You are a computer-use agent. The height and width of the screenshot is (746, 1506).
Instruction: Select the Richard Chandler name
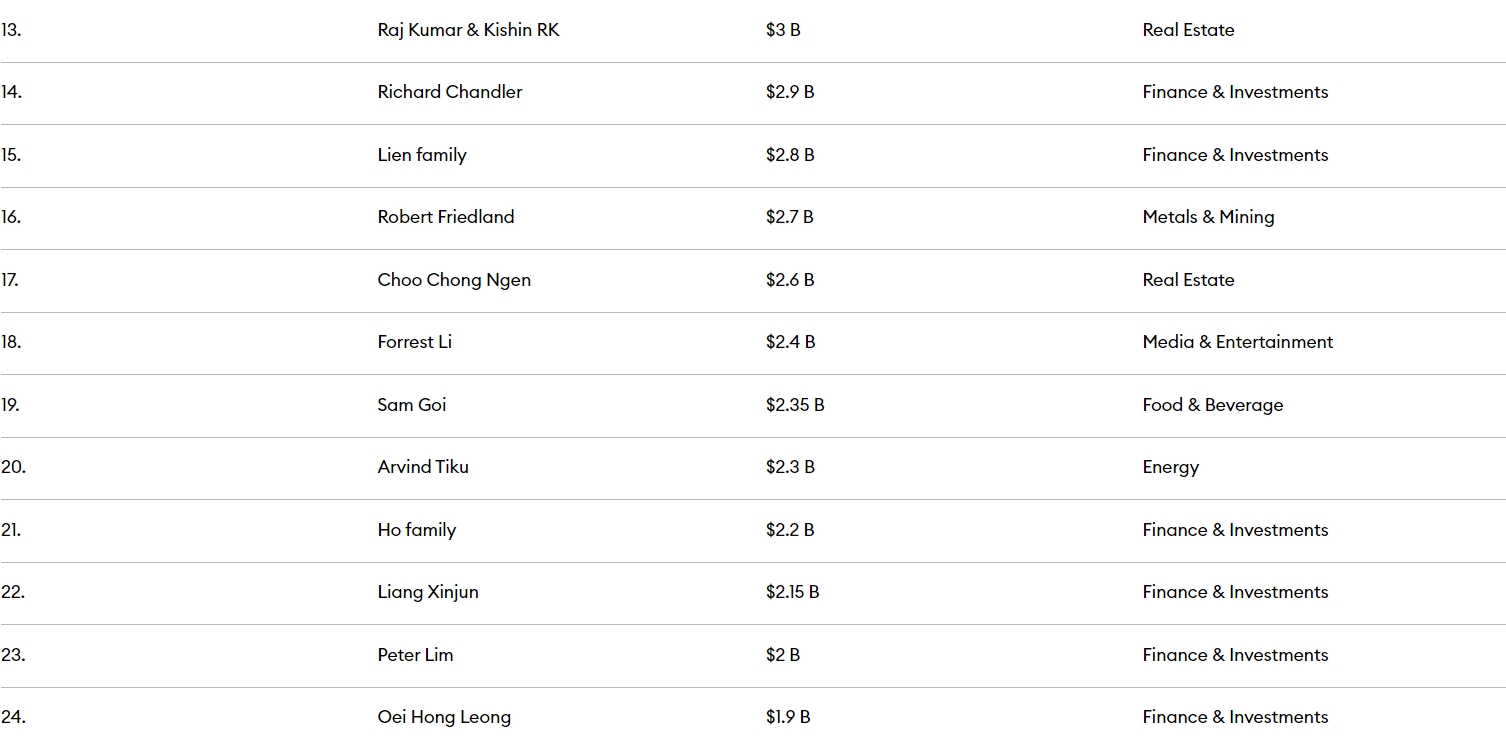coord(450,92)
